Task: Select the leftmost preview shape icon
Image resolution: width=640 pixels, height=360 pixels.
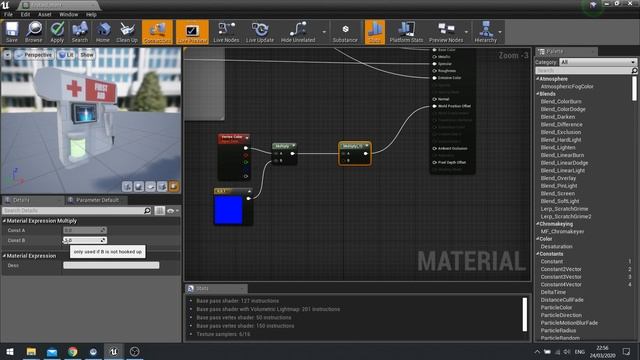Action: pos(127,187)
